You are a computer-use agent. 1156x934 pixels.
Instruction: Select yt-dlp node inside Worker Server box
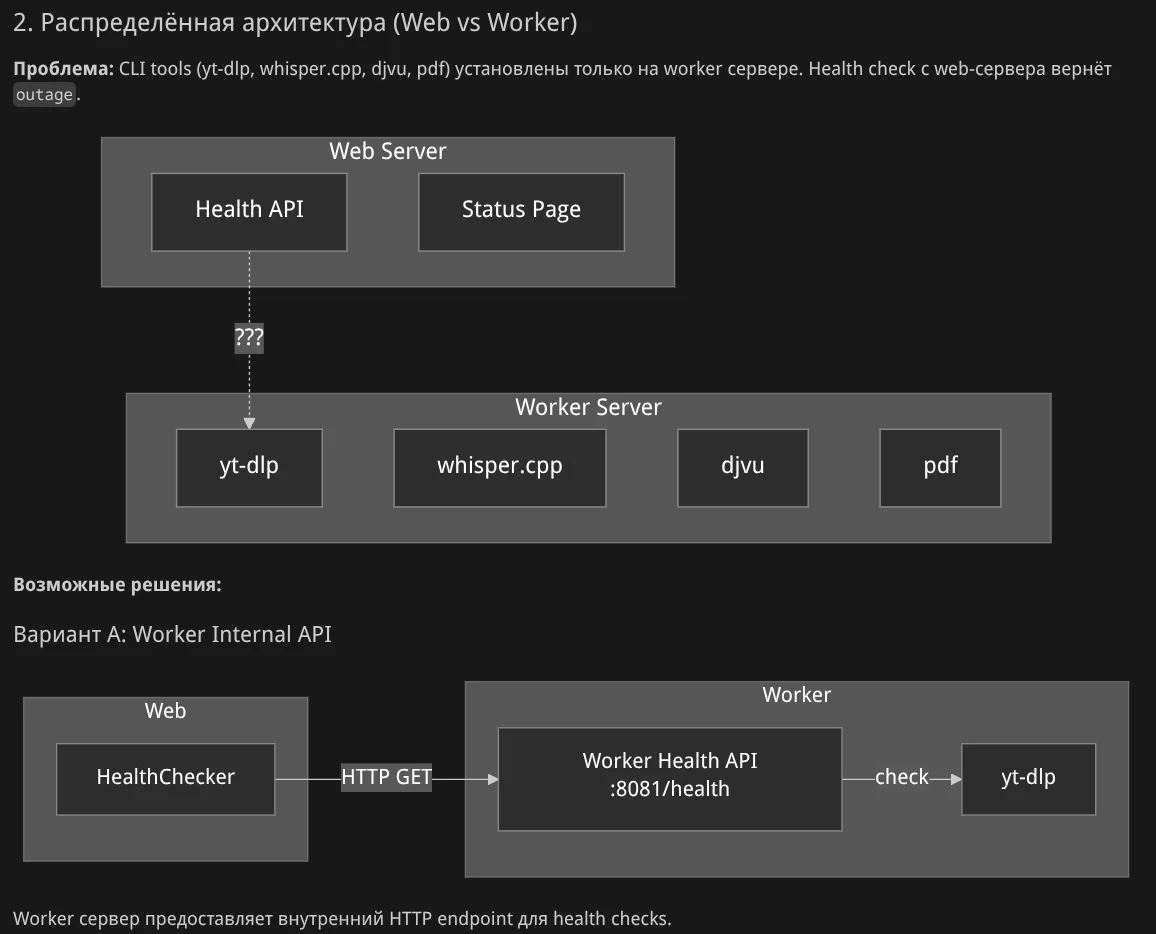coord(249,467)
